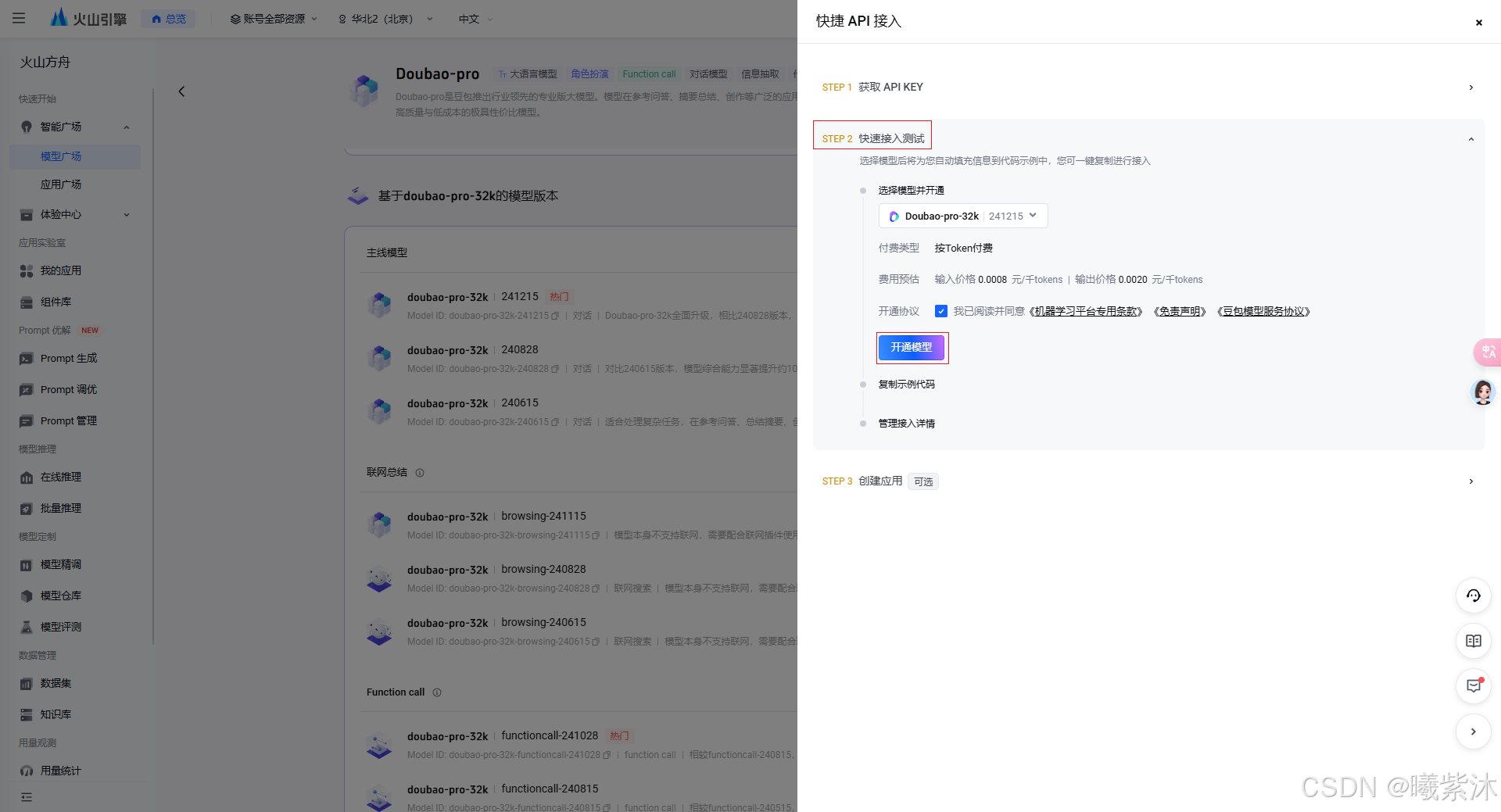This screenshot has height=812, width=1501.
Task: Open 模型精调 icon entry
Action: 26,565
